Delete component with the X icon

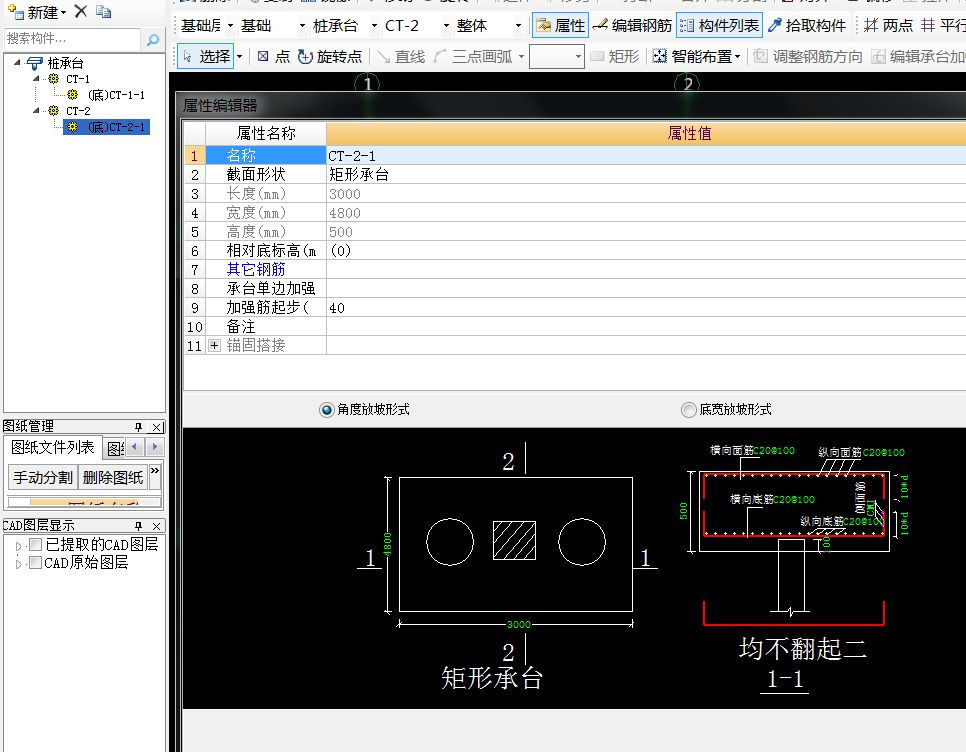tap(81, 11)
